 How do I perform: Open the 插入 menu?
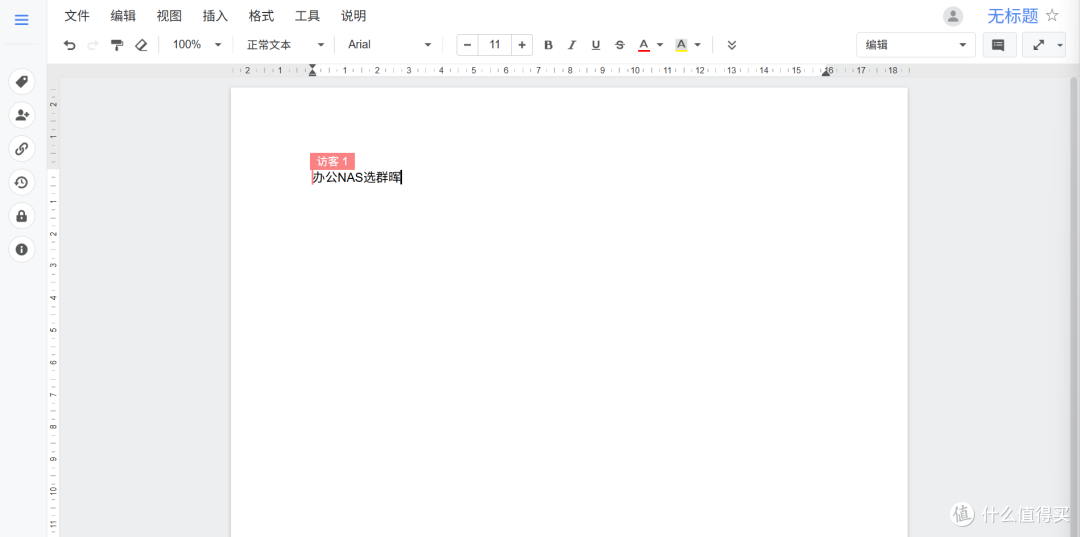[216, 16]
